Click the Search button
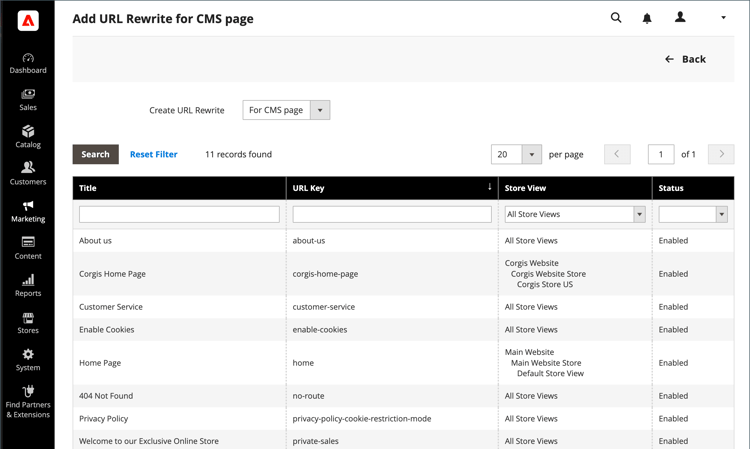Image resolution: width=750 pixels, height=449 pixels. click(x=96, y=154)
